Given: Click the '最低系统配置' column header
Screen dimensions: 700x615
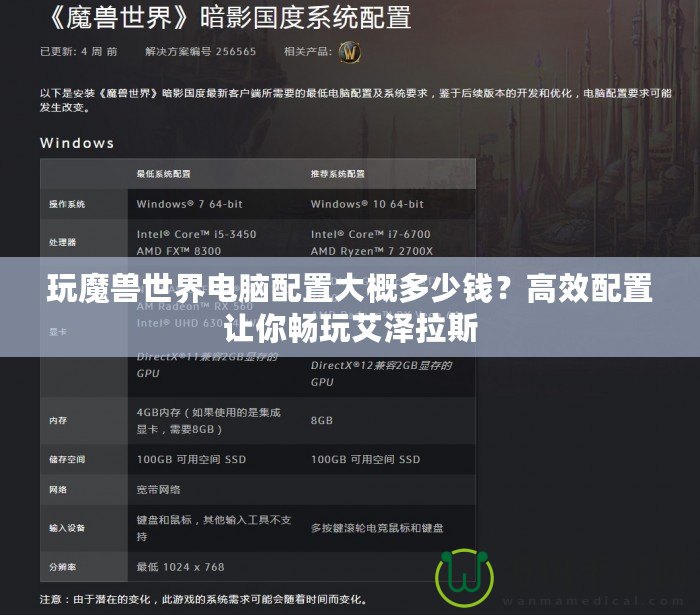Looking at the screenshot, I should 163,174.
